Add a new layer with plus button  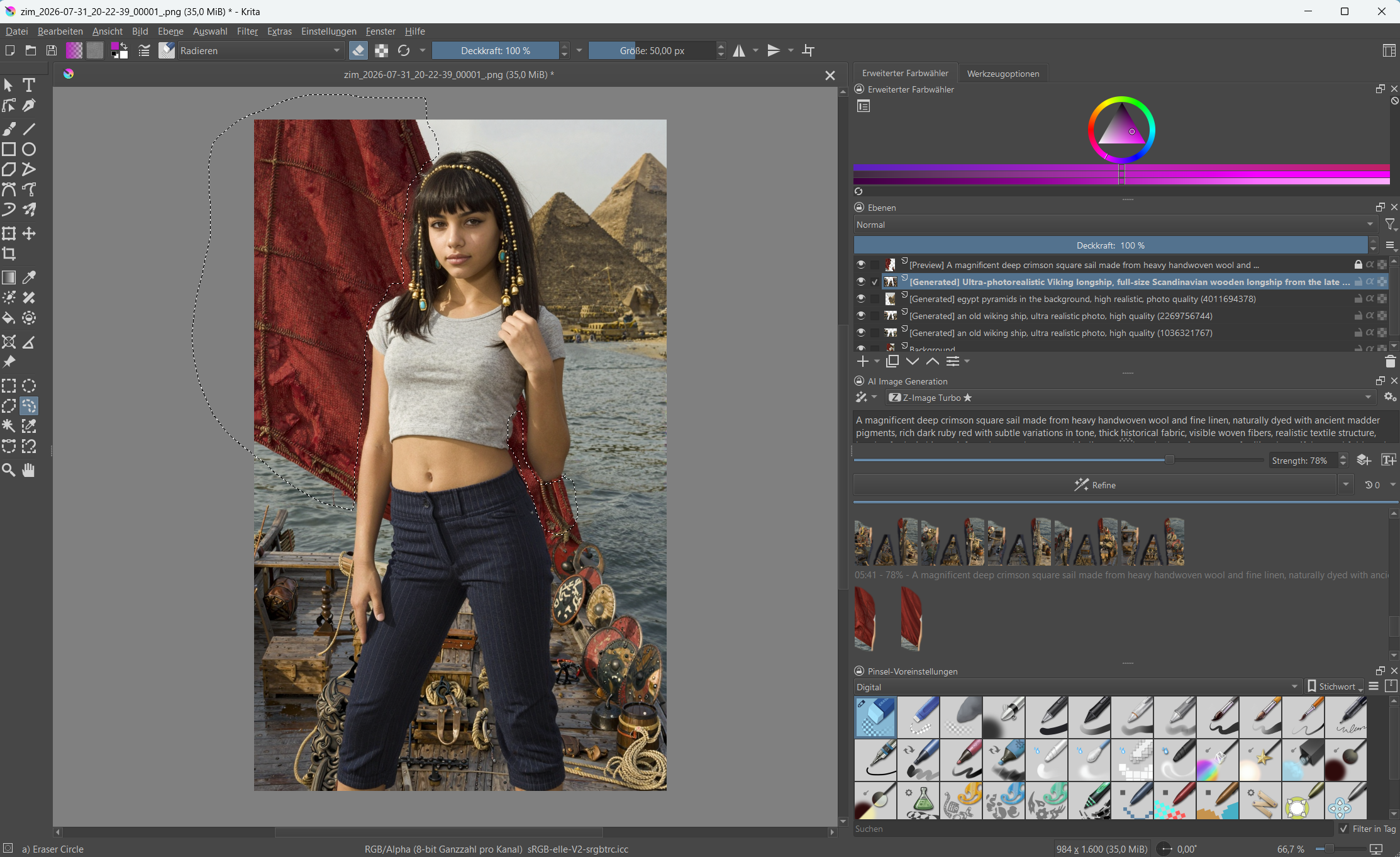[x=863, y=361]
